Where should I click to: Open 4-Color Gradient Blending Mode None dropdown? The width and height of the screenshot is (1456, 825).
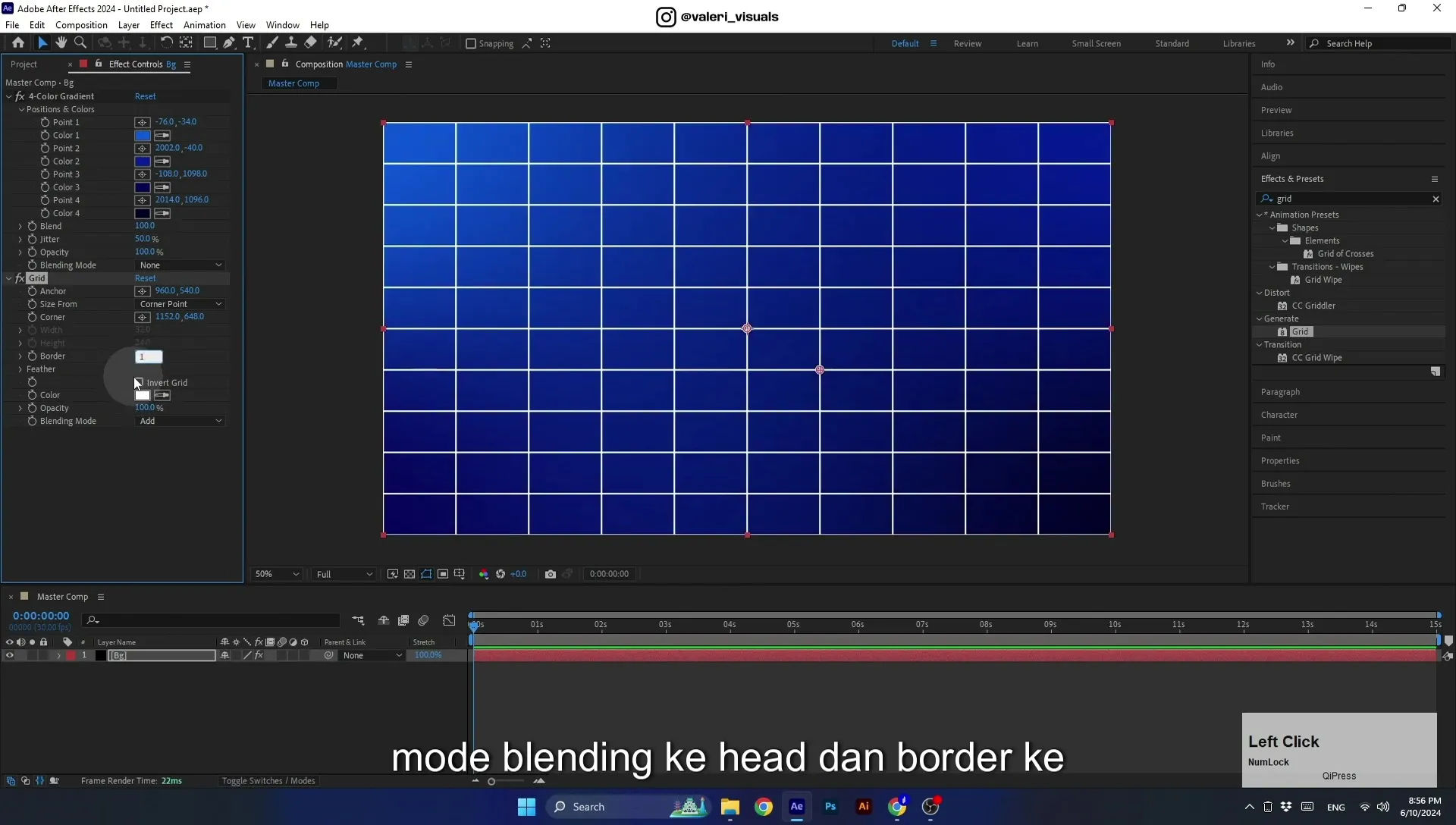(180, 265)
